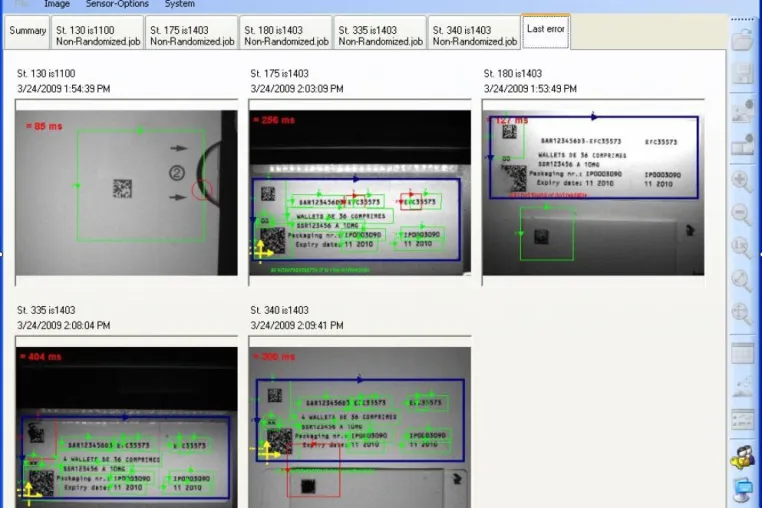Select the St. 175 is1403 camera image
Image resolution: width=762 pixels, height=508 pixels.
pyautogui.click(x=360, y=193)
